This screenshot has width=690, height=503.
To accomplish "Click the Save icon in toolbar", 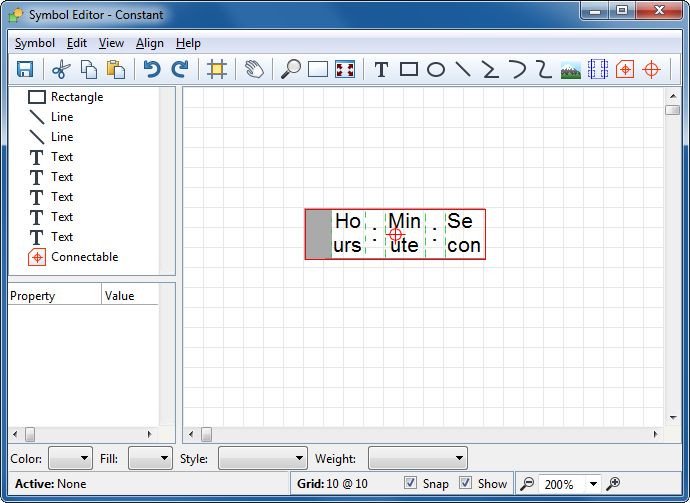I will 25,69.
